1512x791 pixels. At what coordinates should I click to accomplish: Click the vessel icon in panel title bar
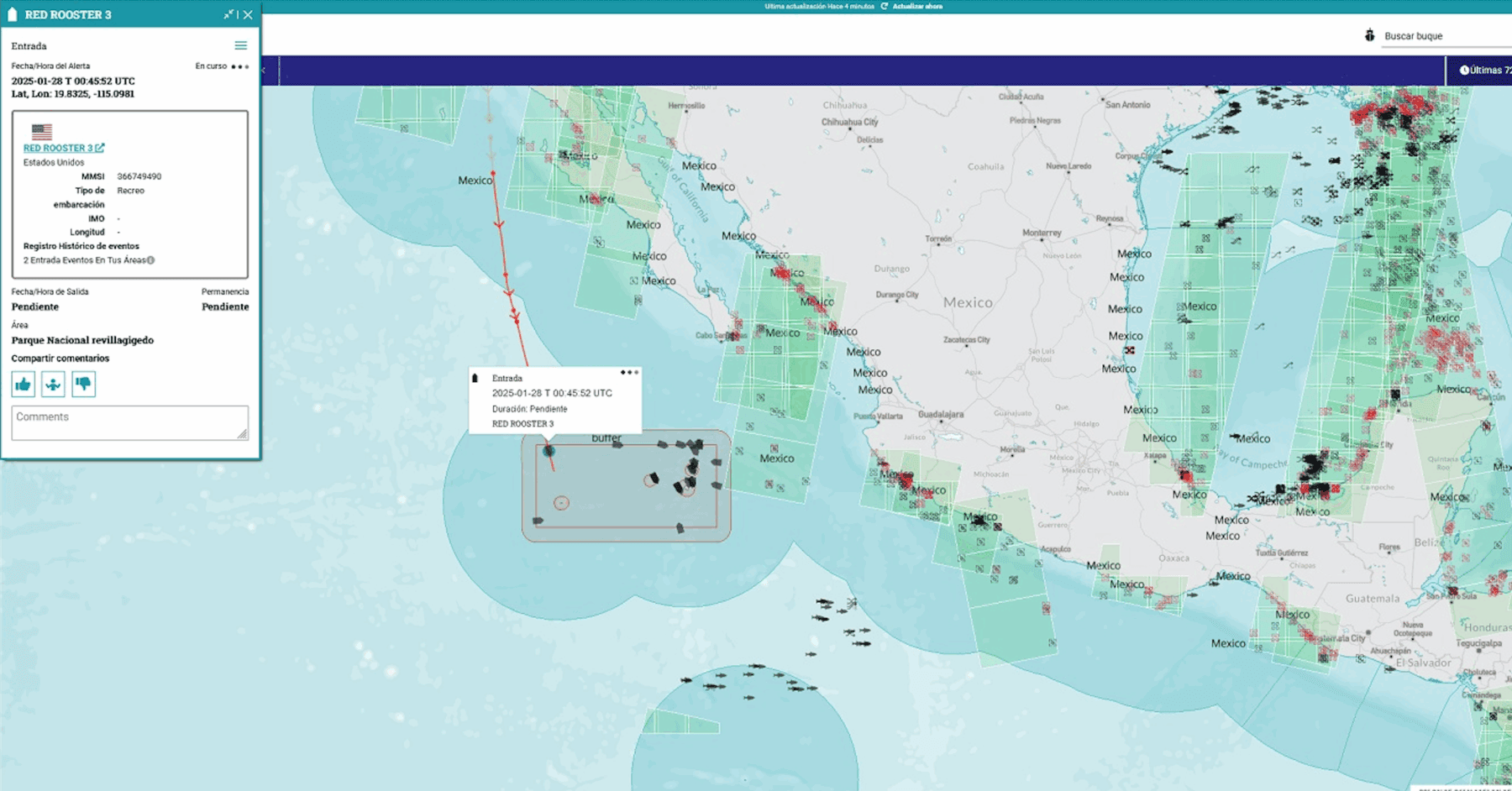(x=13, y=14)
